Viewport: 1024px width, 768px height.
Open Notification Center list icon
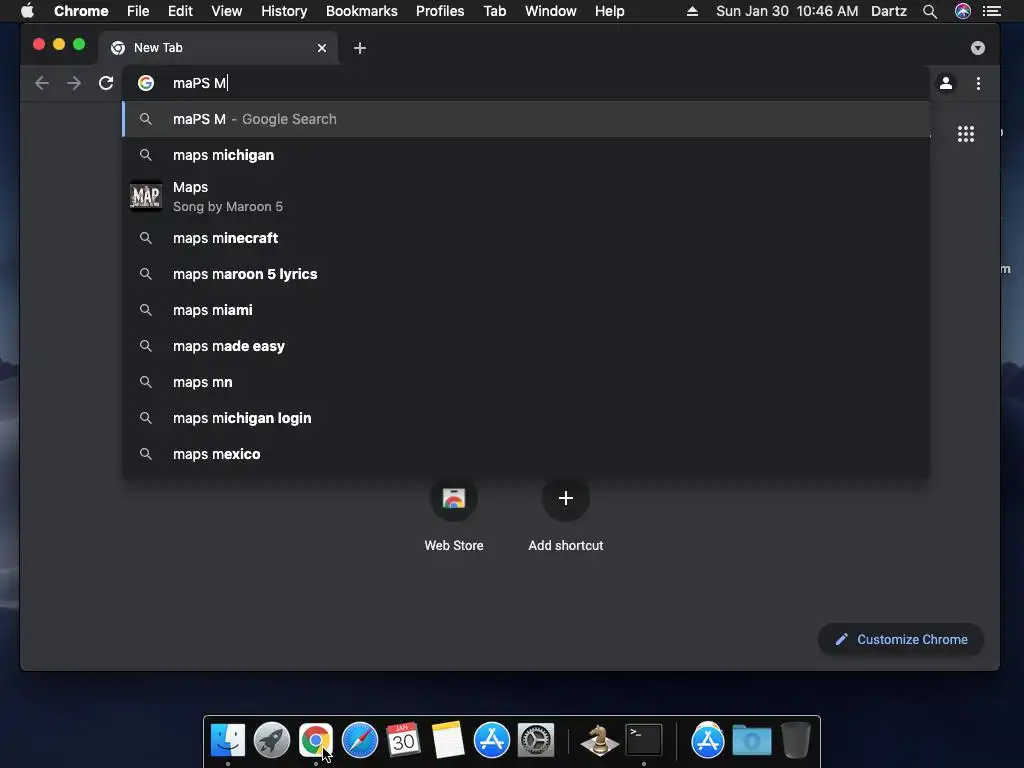[x=992, y=11]
